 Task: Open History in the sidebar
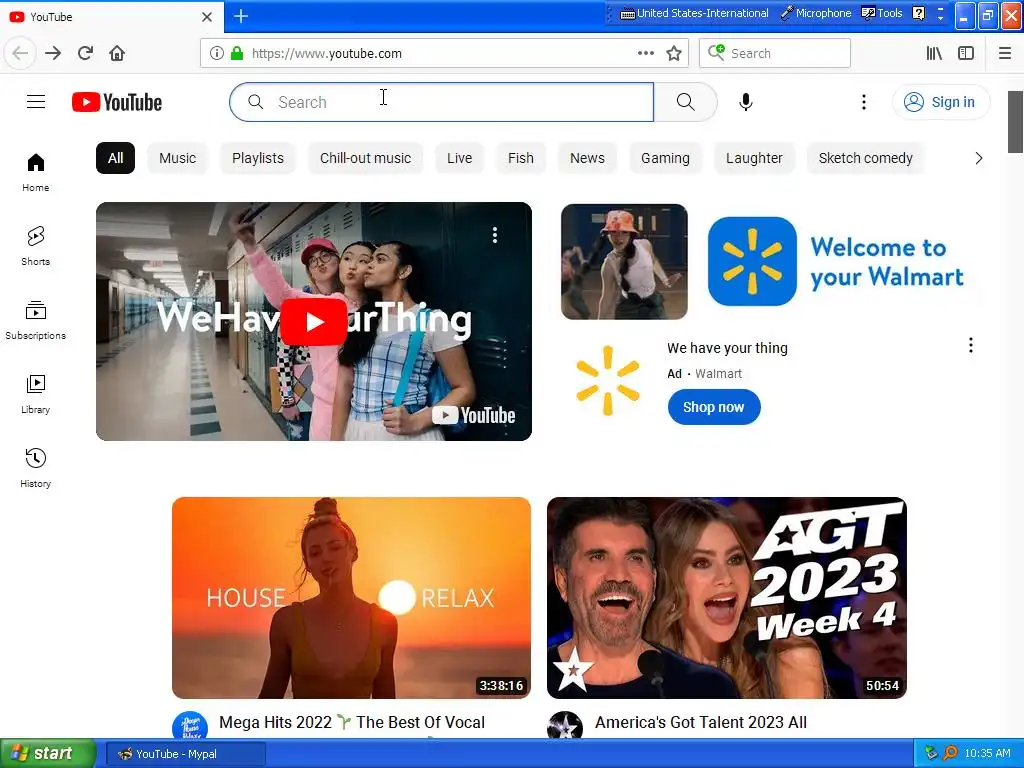point(36,468)
